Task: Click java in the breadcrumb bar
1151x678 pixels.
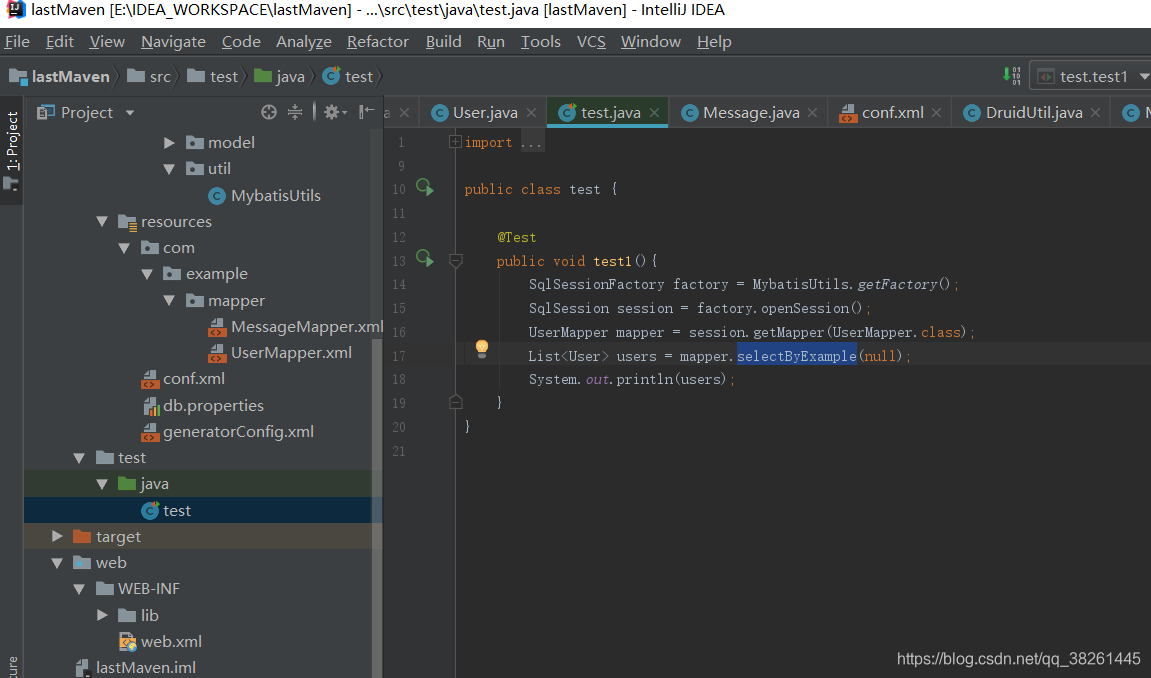Action: coord(280,76)
